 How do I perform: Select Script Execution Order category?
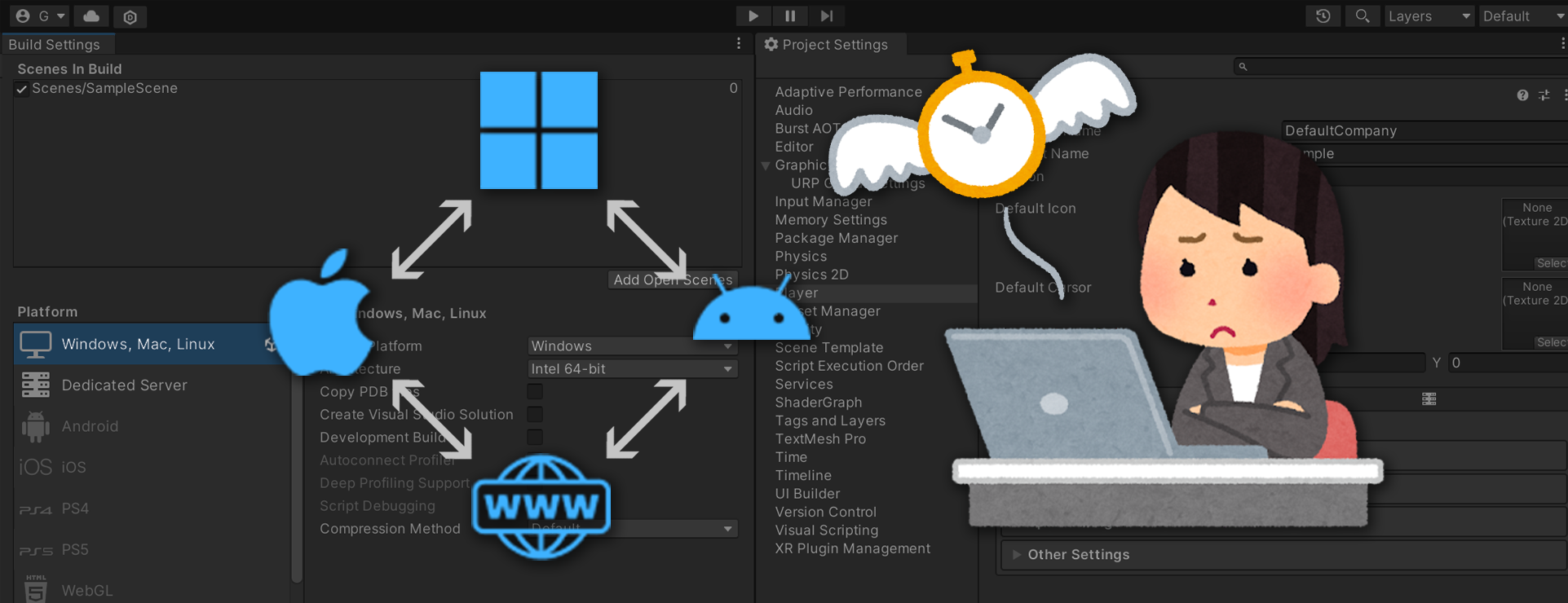pos(849,366)
